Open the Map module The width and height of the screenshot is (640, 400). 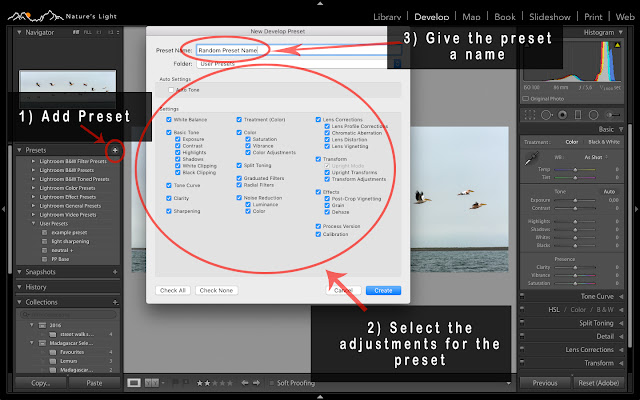[471, 17]
